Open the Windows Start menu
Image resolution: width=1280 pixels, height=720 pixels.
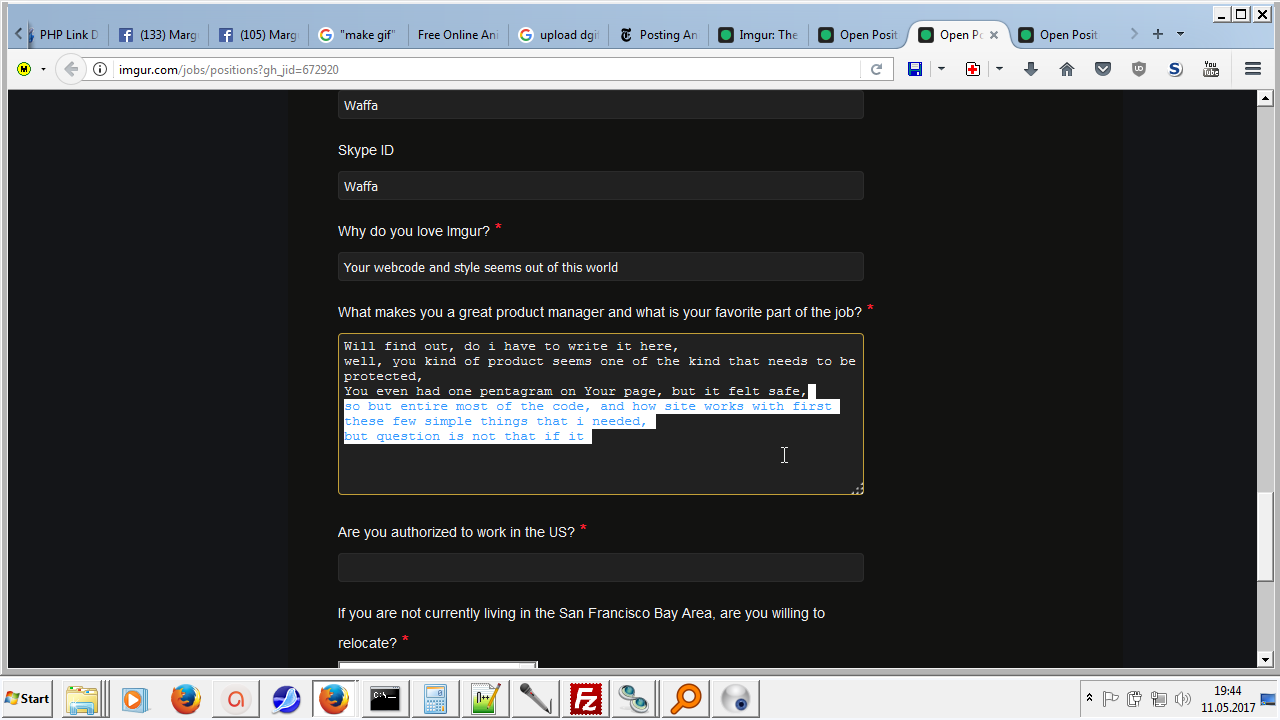[28, 698]
